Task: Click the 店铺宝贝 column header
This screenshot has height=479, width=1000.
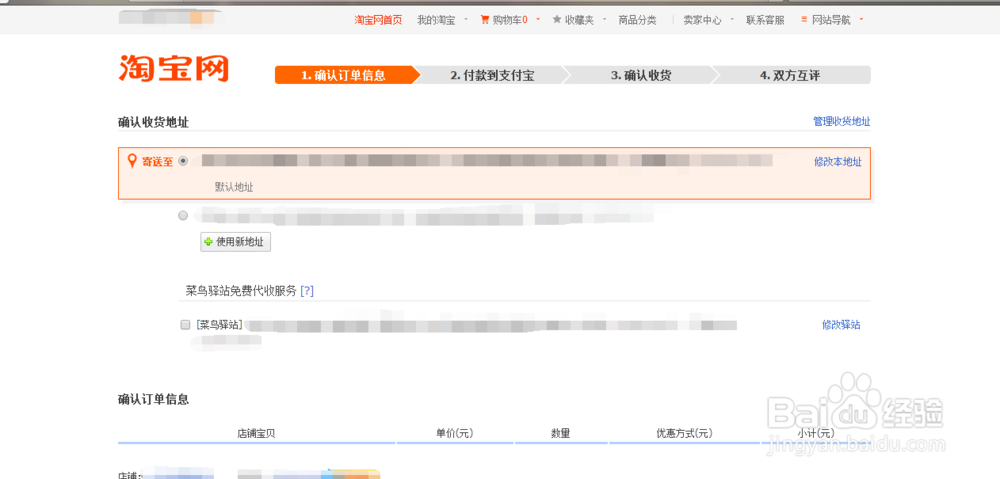Action: tap(256, 433)
